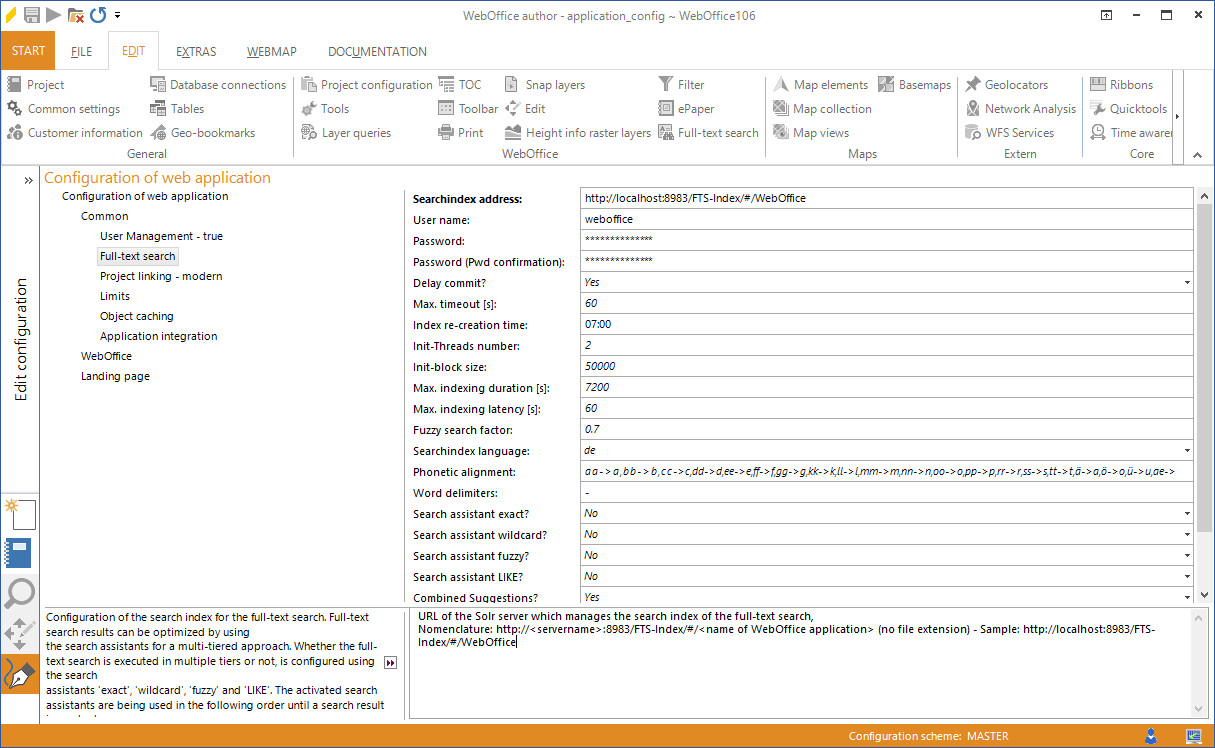The height and width of the screenshot is (748, 1215).
Task: Collapse the ribbon with the up chevron
Action: pos(1198,154)
